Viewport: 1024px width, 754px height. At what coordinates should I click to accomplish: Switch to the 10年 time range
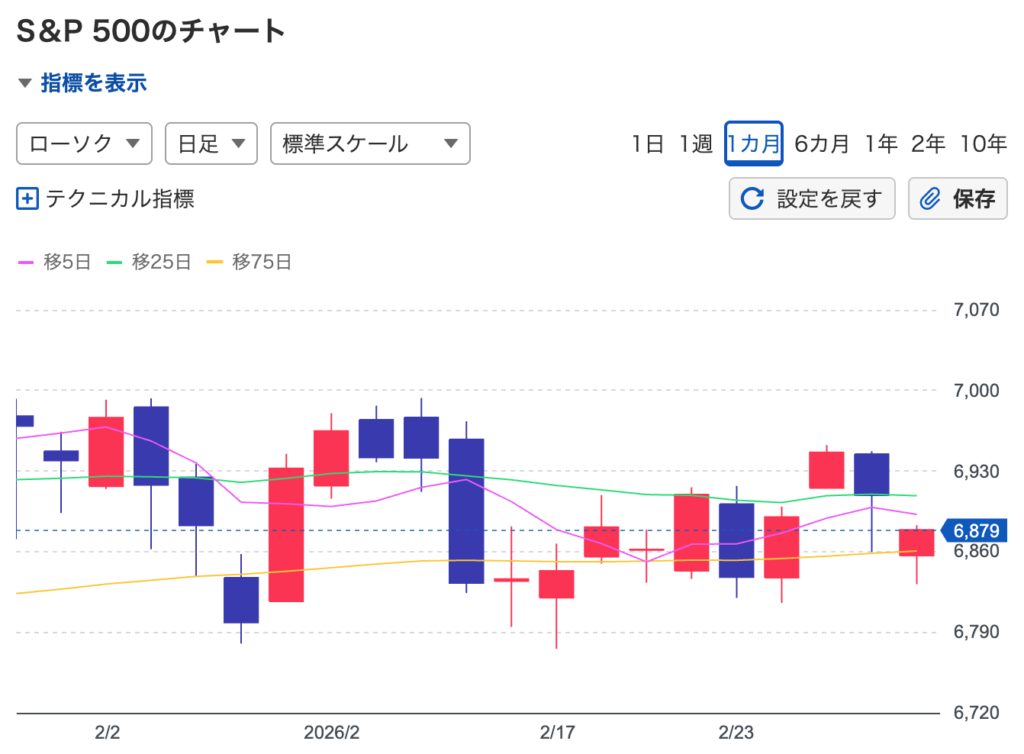click(x=982, y=144)
